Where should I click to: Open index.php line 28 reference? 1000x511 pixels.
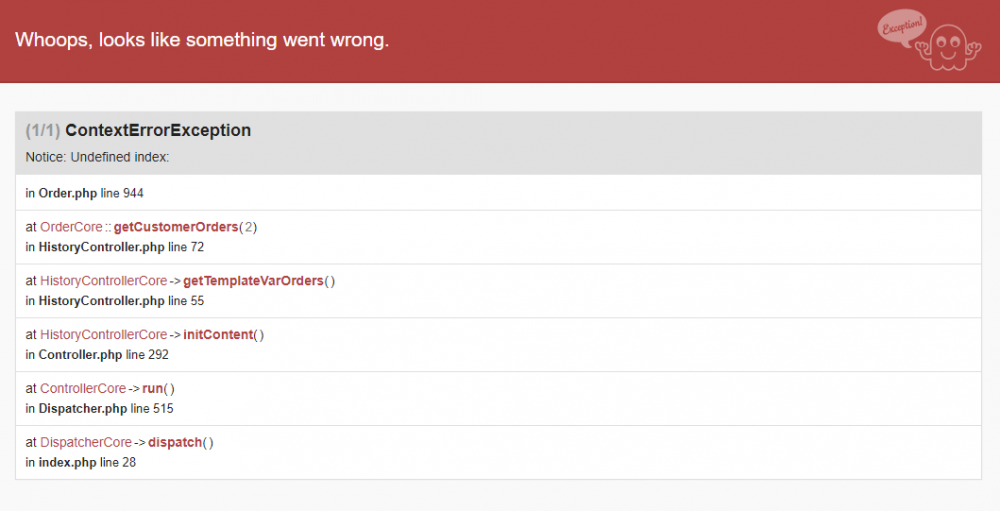tap(80, 462)
